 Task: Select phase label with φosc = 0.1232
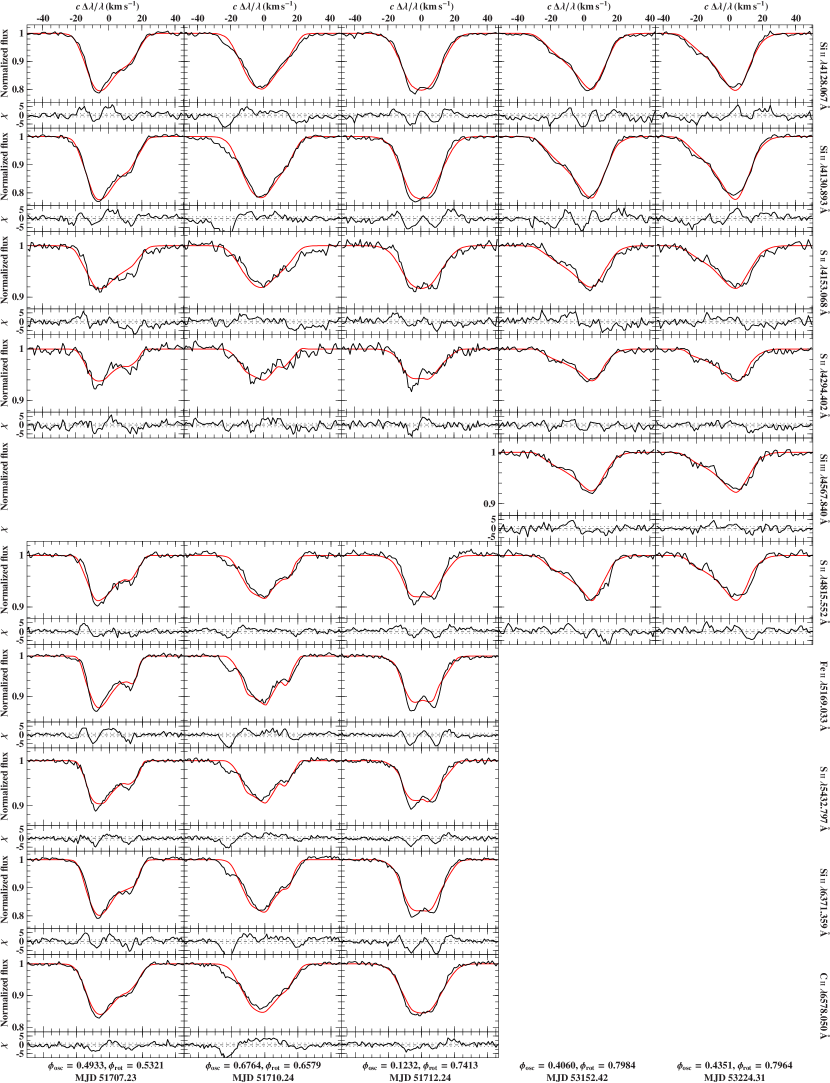[x=419, y=1065]
